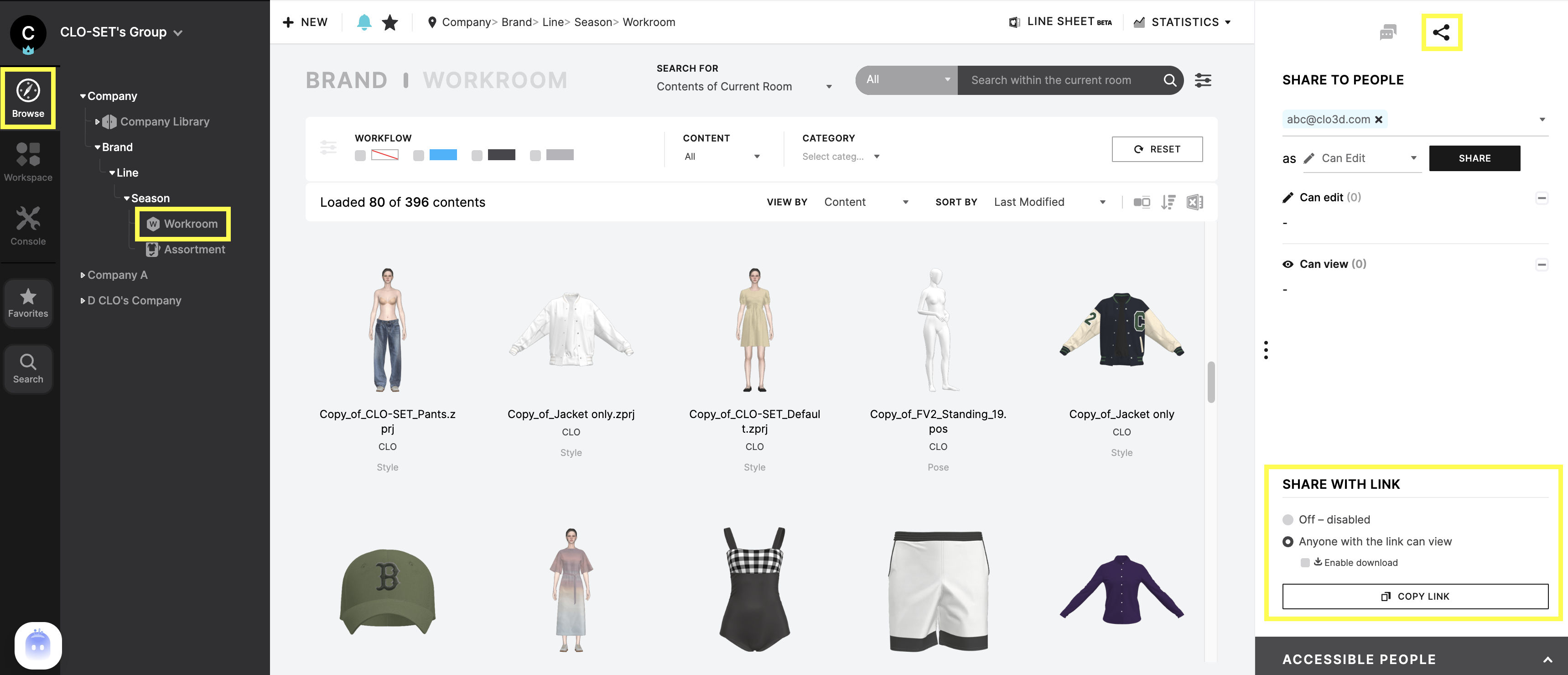Image resolution: width=1568 pixels, height=675 pixels.
Task: Enable download checkbox for shared link
Action: point(1304,562)
